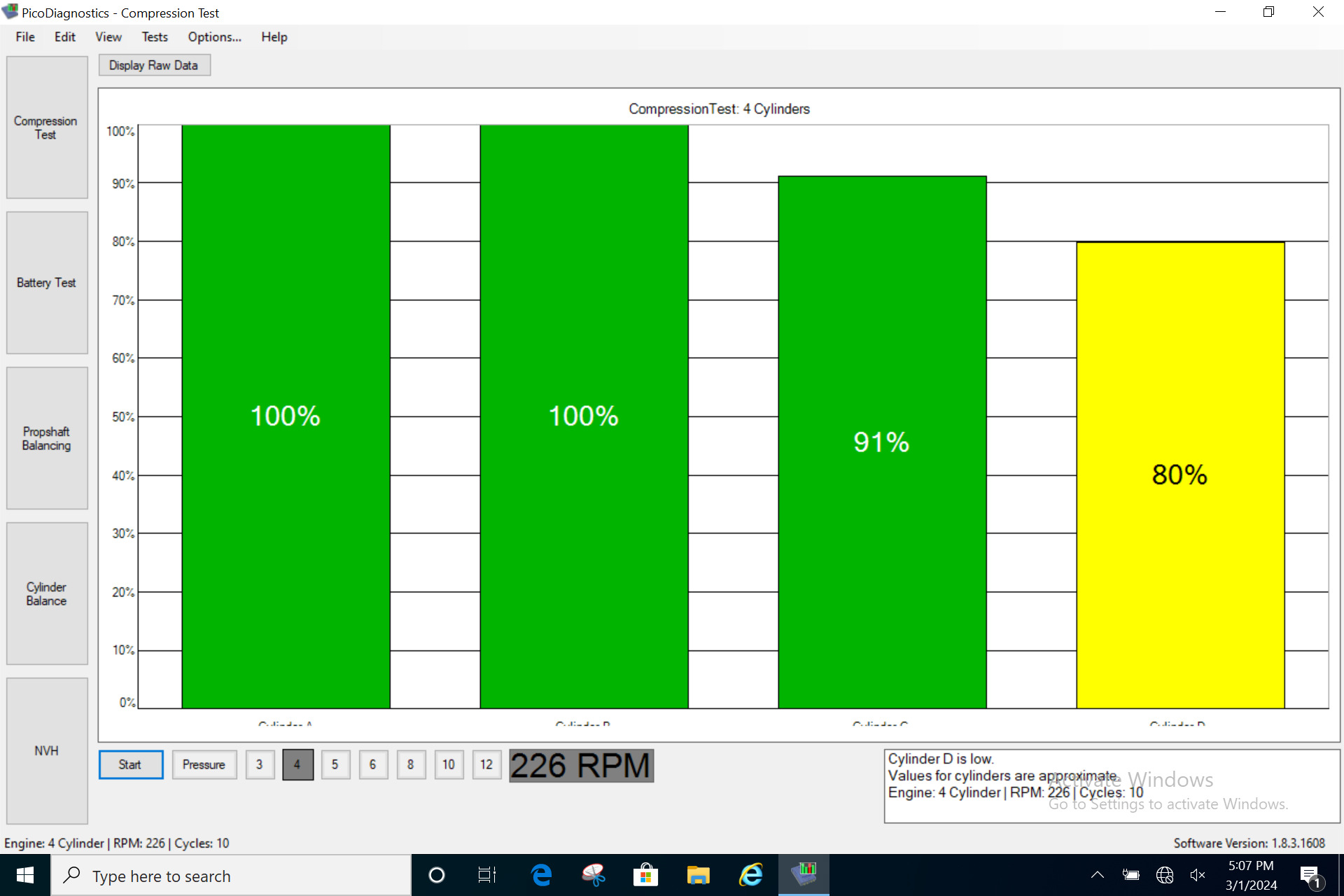Toggle the Pressure button
The height and width of the screenshot is (896, 1344).
click(x=204, y=764)
